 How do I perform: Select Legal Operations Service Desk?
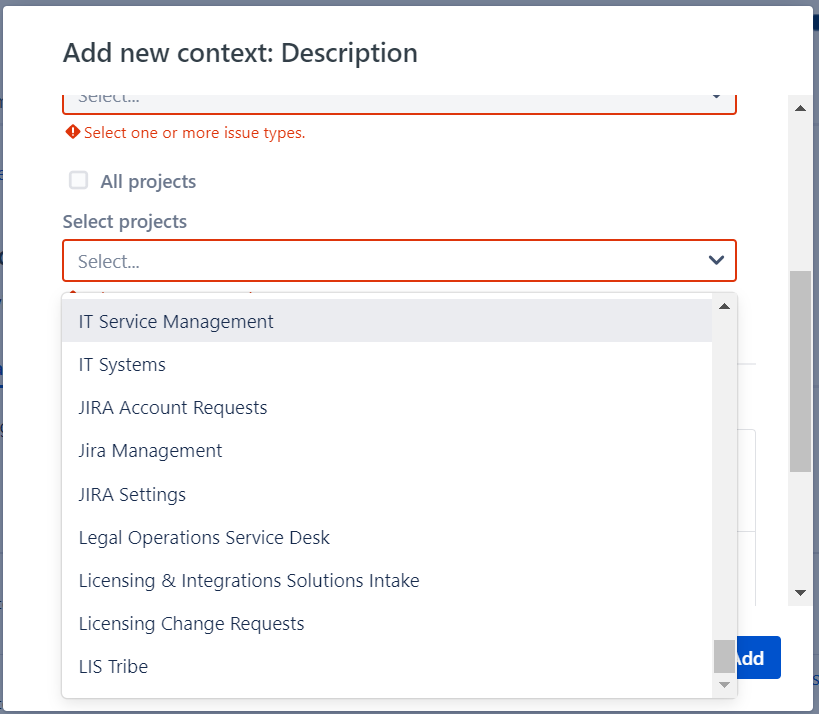point(204,538)
